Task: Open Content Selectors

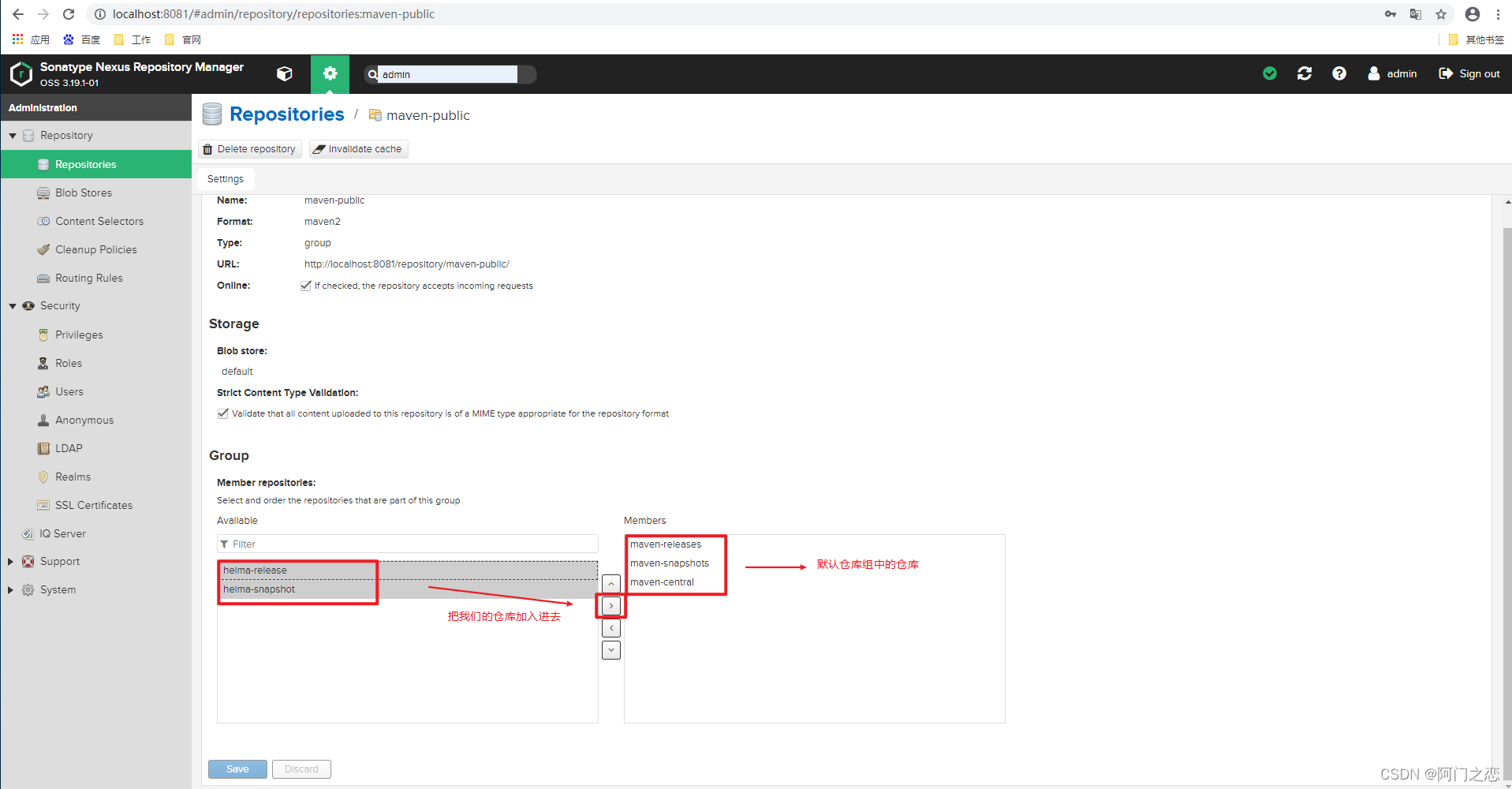Action: (99, 221)
